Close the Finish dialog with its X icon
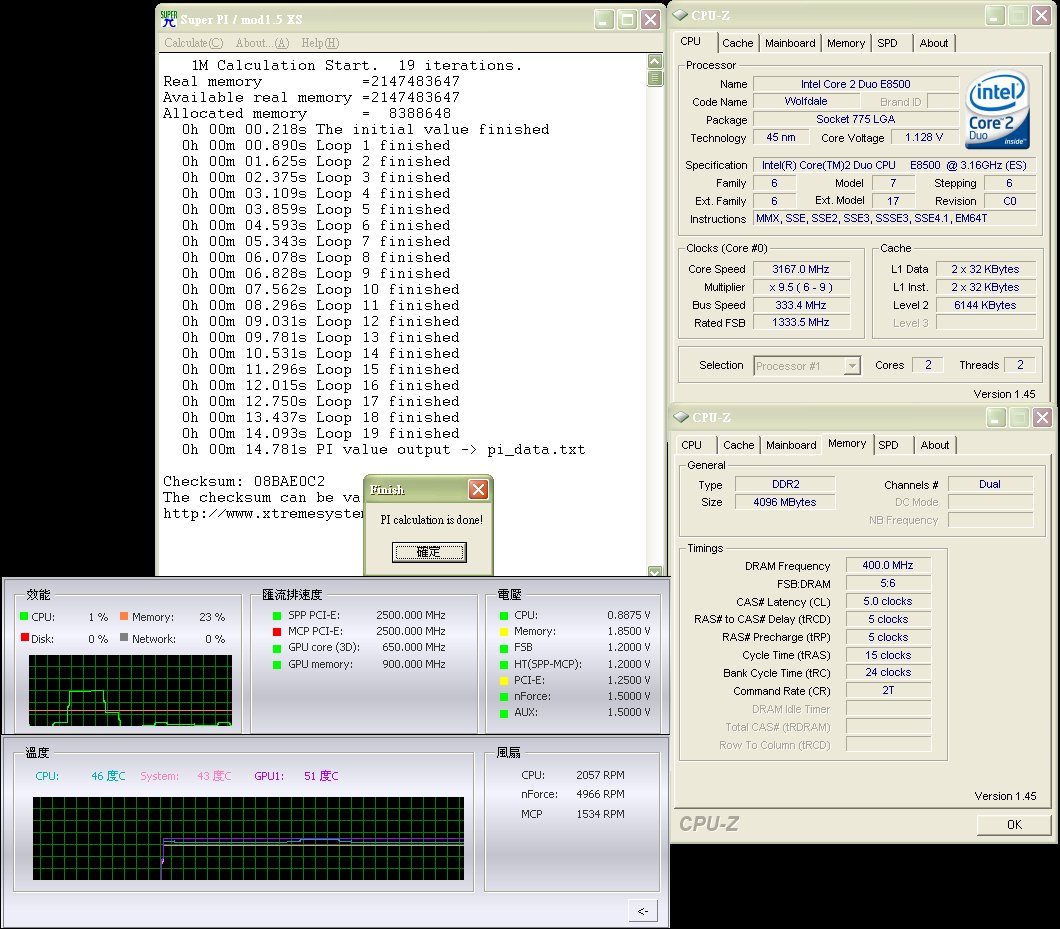 479,490
